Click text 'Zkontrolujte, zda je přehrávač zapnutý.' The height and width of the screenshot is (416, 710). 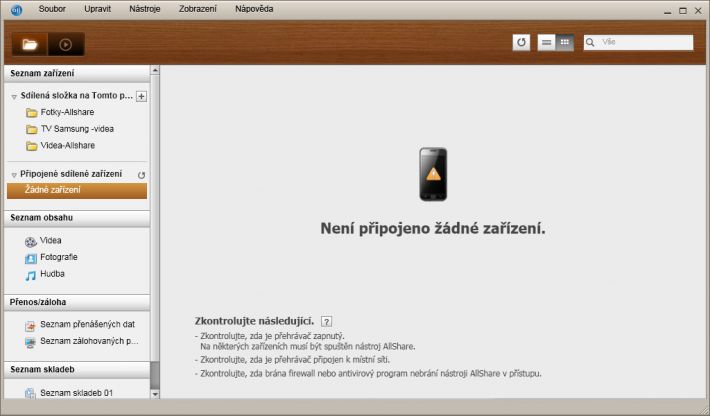tap(272, 336)
